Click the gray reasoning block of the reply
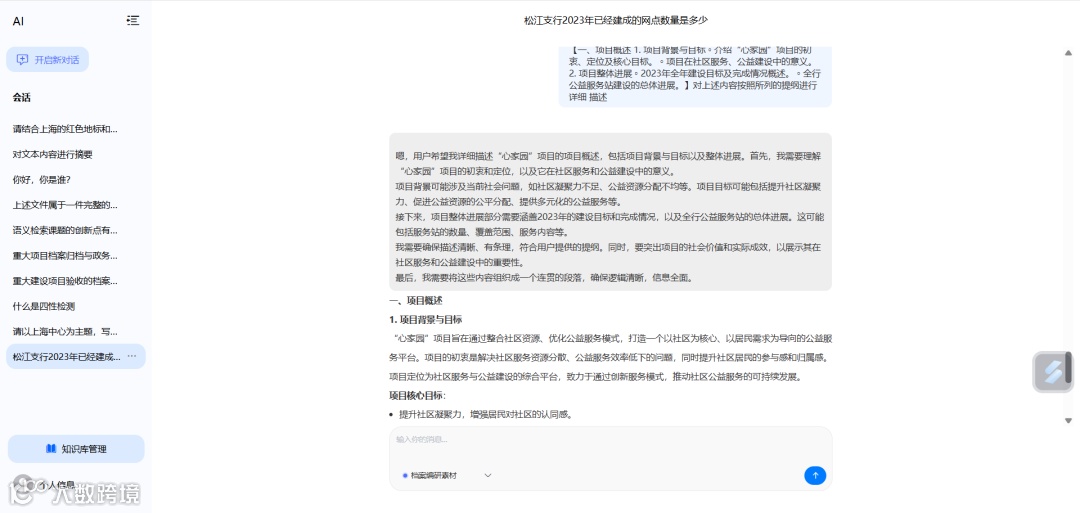The width and height of the screenshot is (1080, 513). pyautogui.click(x=610, y=211)
